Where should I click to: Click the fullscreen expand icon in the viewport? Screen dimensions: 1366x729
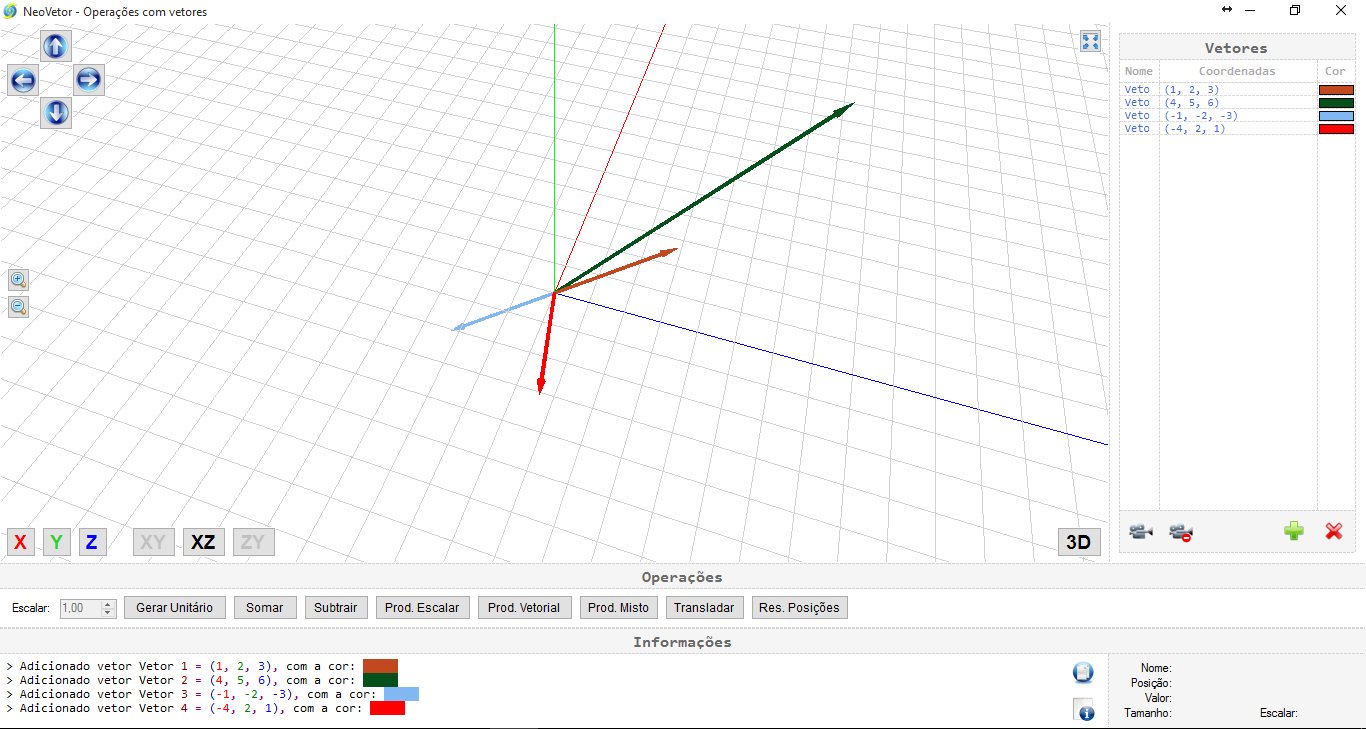click(x=1090, y=41)
